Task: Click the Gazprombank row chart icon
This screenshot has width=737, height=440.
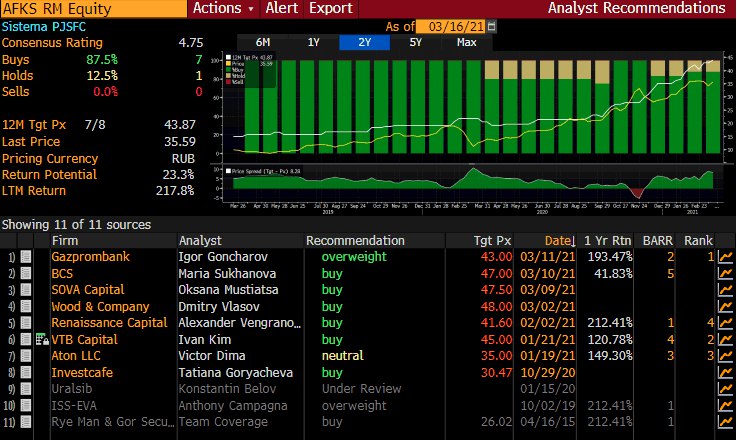Action: tap(725, 257)
